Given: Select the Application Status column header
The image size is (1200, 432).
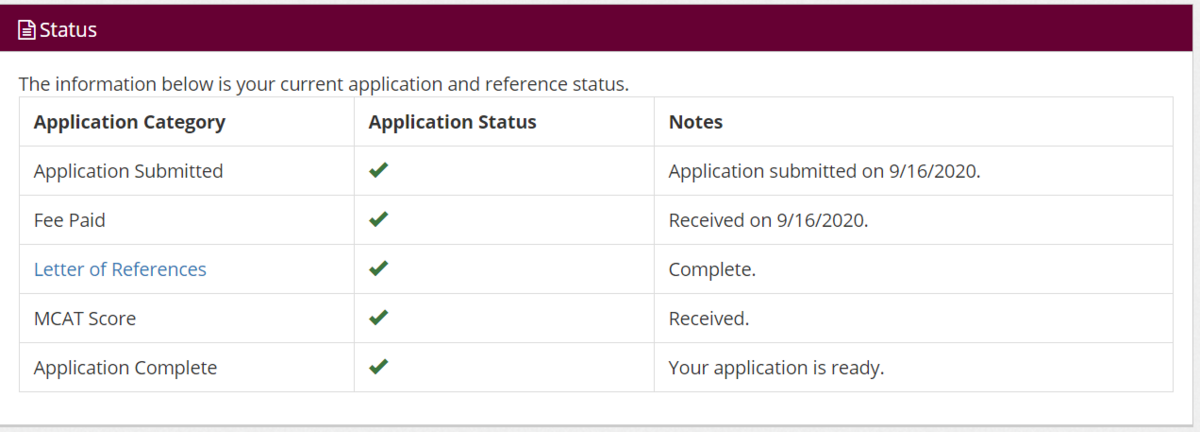Looking at the screenshot, I should (452, 122).
